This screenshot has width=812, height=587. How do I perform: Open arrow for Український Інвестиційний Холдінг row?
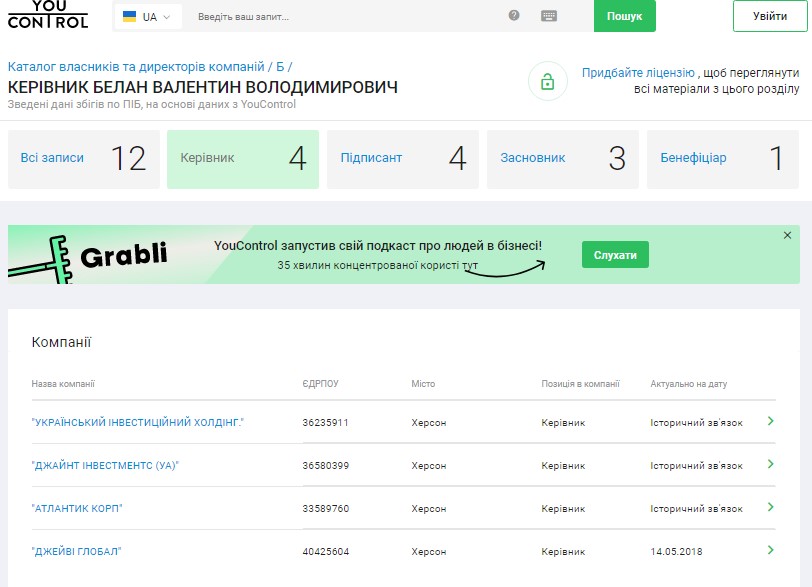click(x=770, y=421)
